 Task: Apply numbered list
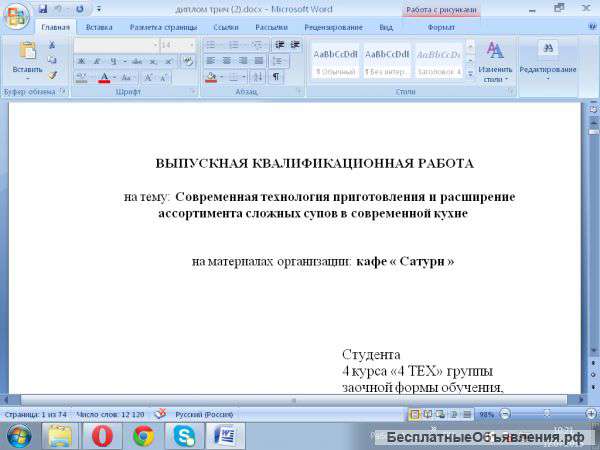point(233,45)
